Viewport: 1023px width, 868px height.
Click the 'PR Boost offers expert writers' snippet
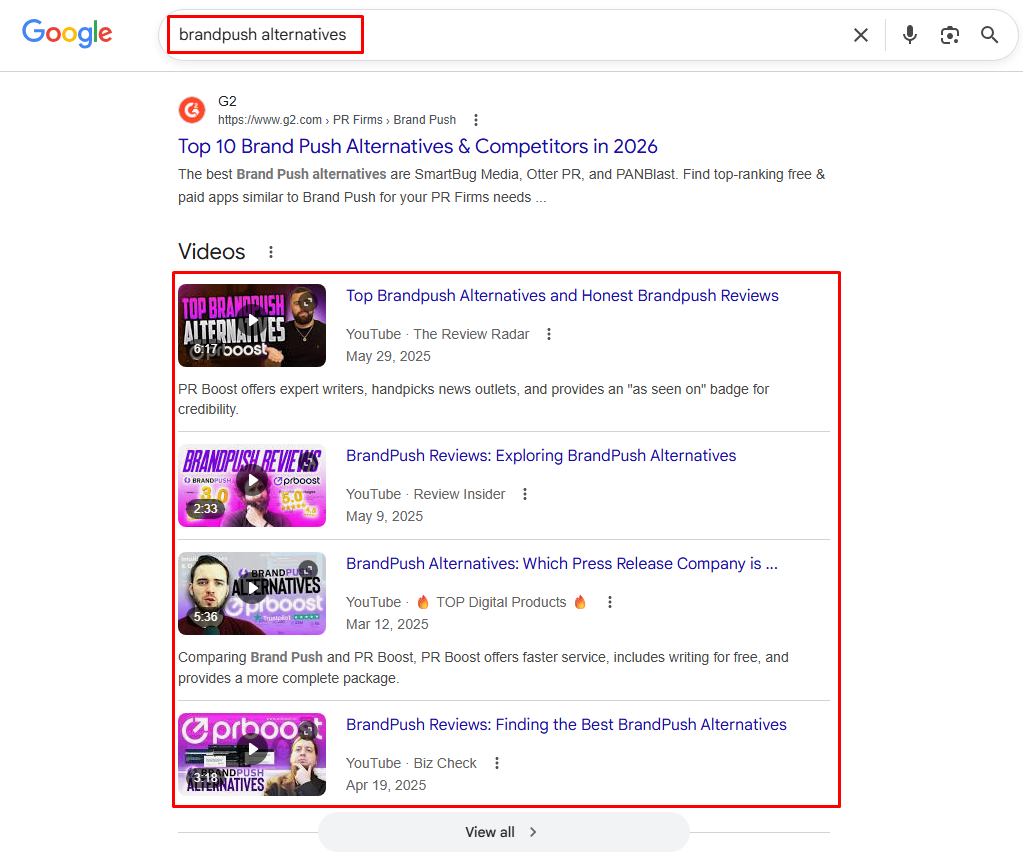coord(474,399)
